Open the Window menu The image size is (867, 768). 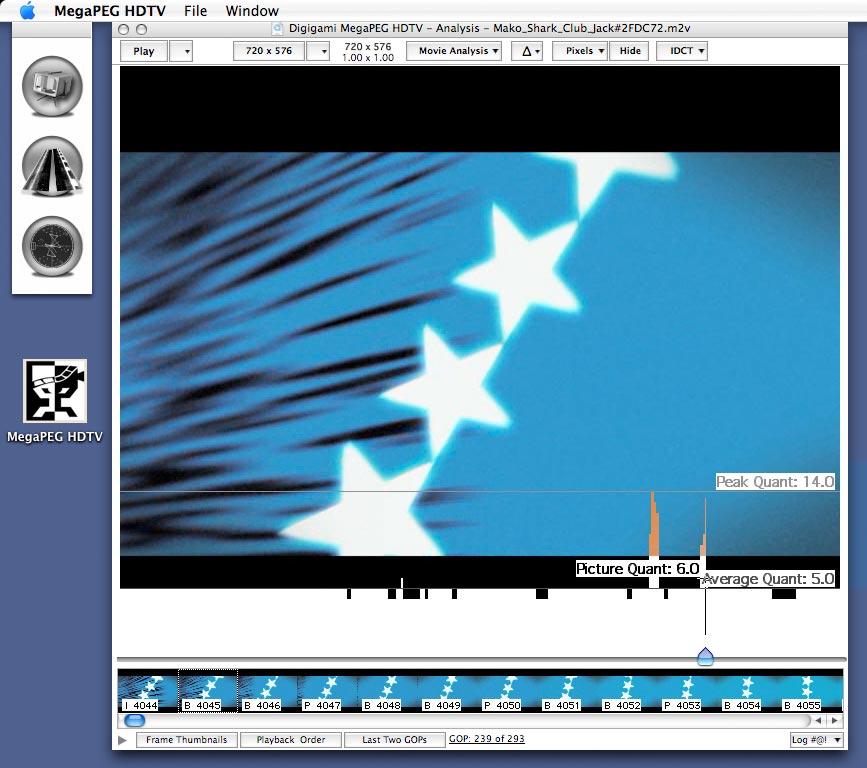click(x=252, y=11)
